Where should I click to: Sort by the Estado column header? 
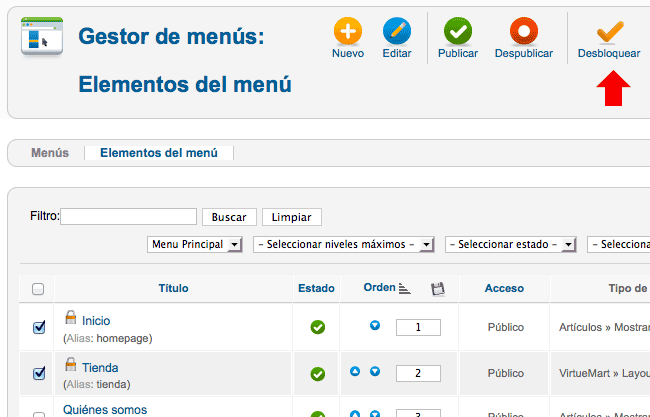(x=316, y=289)
